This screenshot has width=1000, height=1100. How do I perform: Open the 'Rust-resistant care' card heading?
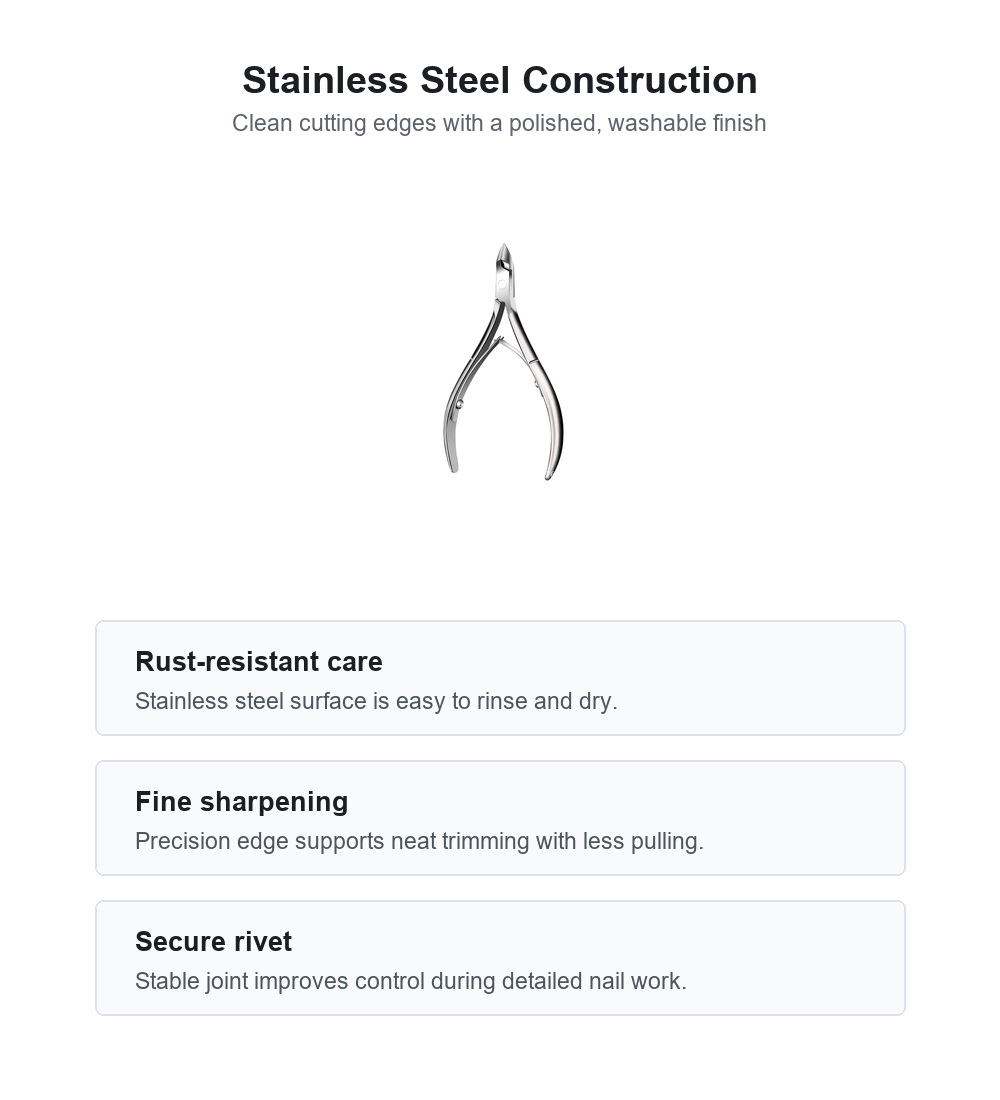[x=259, y=662]
